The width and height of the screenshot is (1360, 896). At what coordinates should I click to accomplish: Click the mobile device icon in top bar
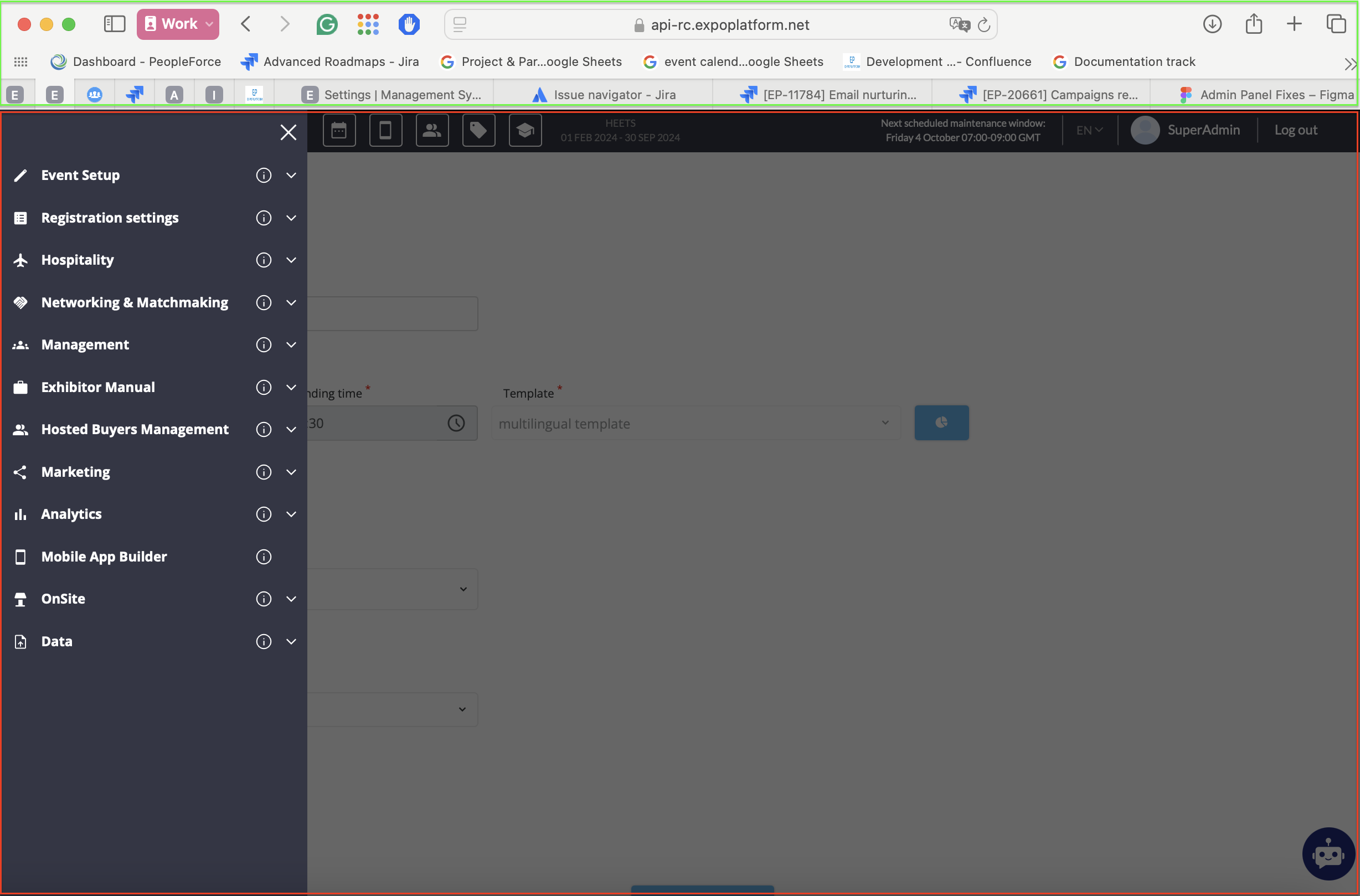(x=386, y=130)
